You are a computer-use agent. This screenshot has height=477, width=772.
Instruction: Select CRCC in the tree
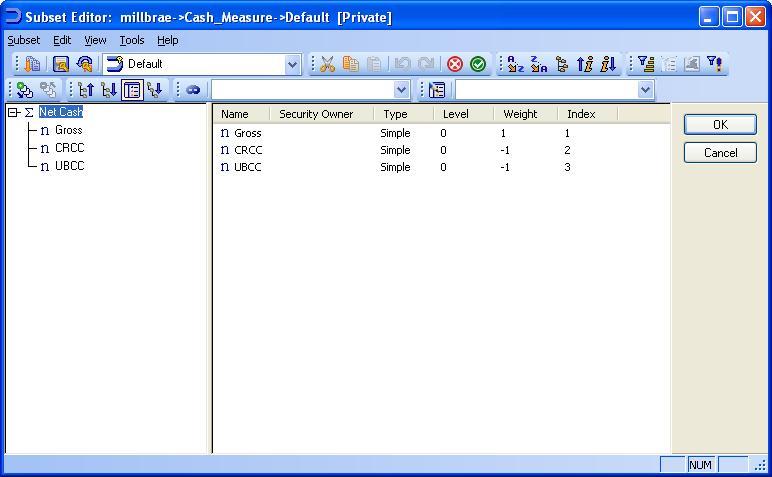pos(69,148)
